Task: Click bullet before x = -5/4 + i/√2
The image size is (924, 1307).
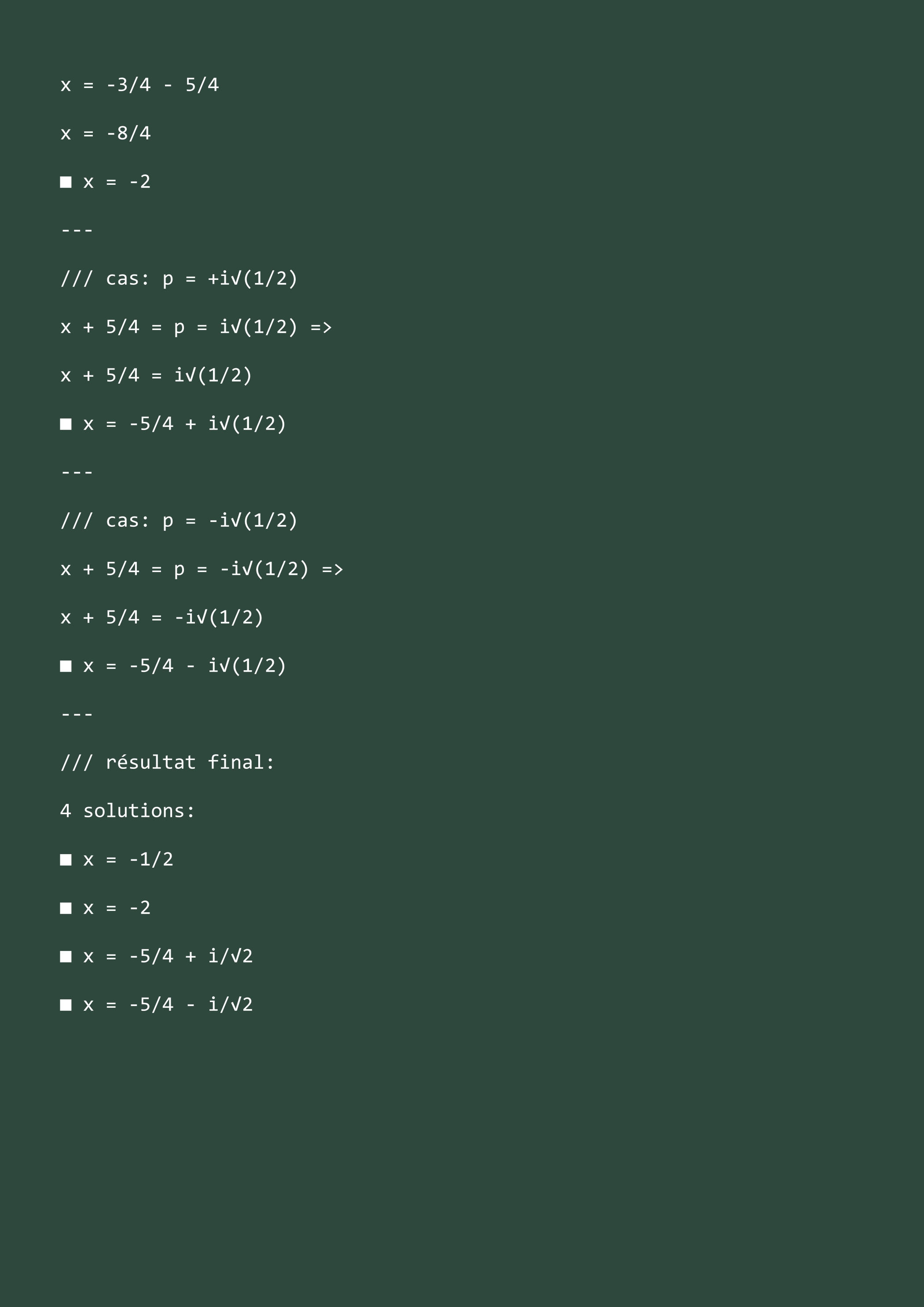Action: pyautogui.click(x=66, y=956)
